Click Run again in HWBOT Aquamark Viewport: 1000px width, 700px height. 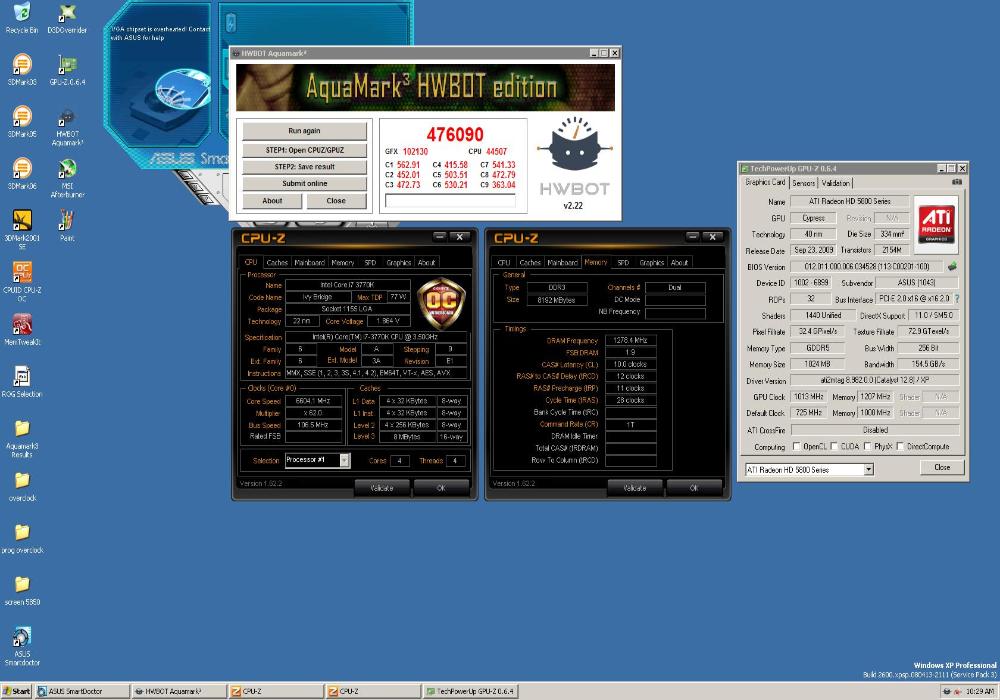[x=304, y=131]
